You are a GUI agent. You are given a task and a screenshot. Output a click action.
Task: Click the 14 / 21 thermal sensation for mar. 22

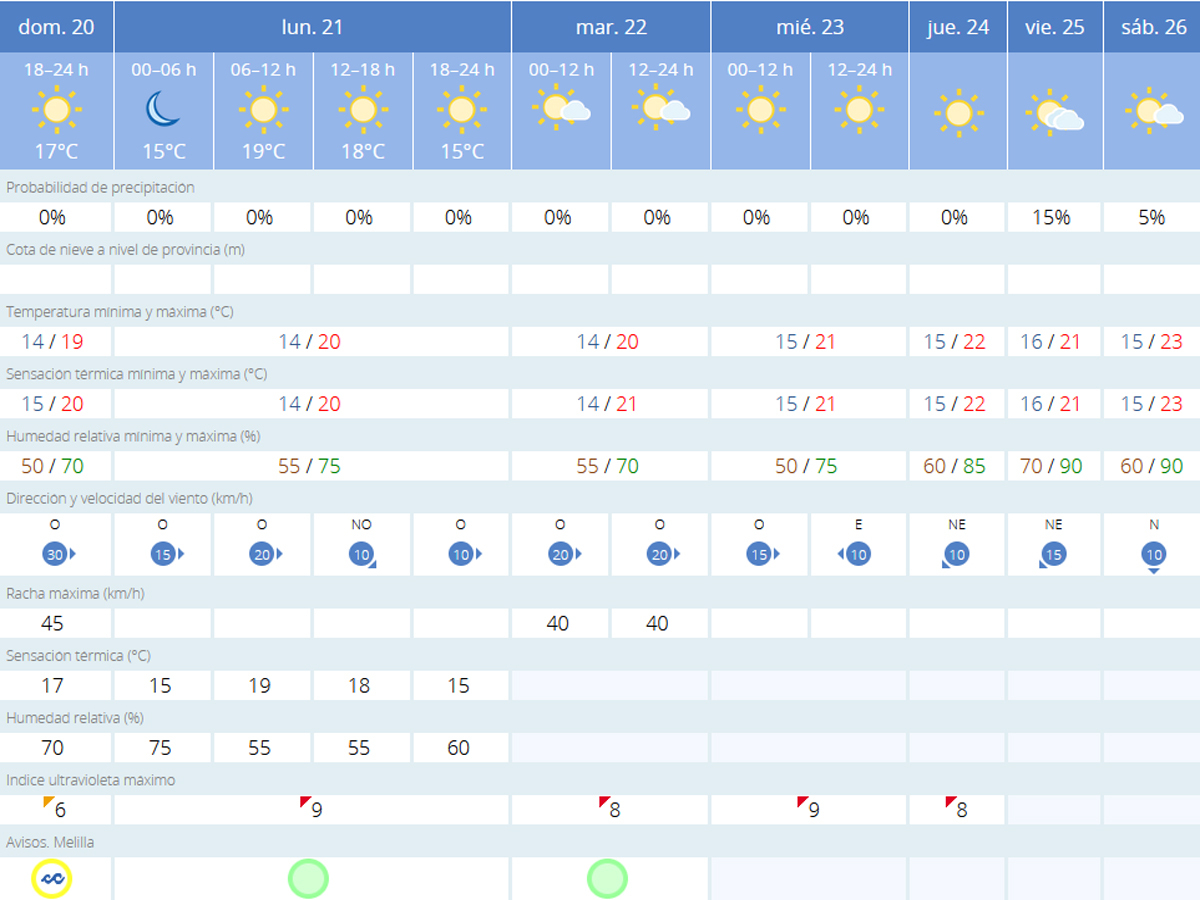point(608,404)
